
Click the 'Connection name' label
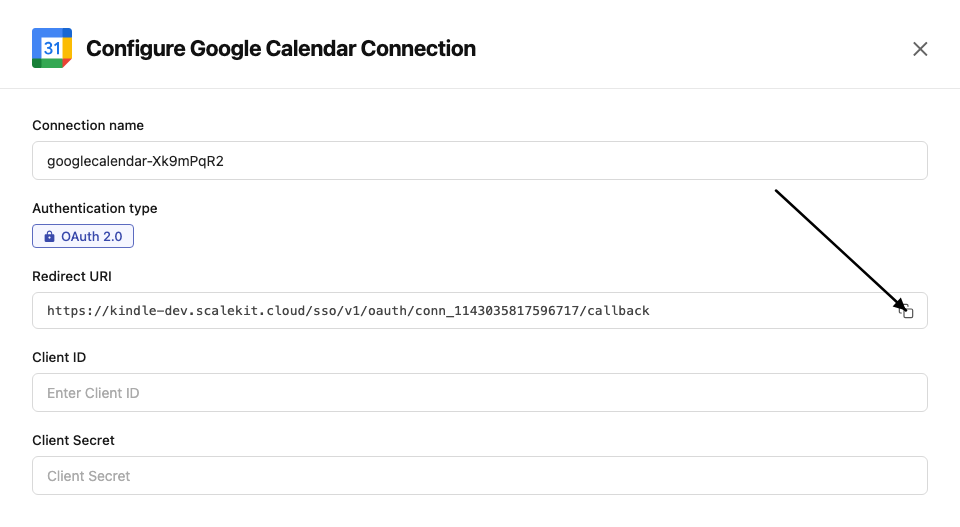coord(88,126)
